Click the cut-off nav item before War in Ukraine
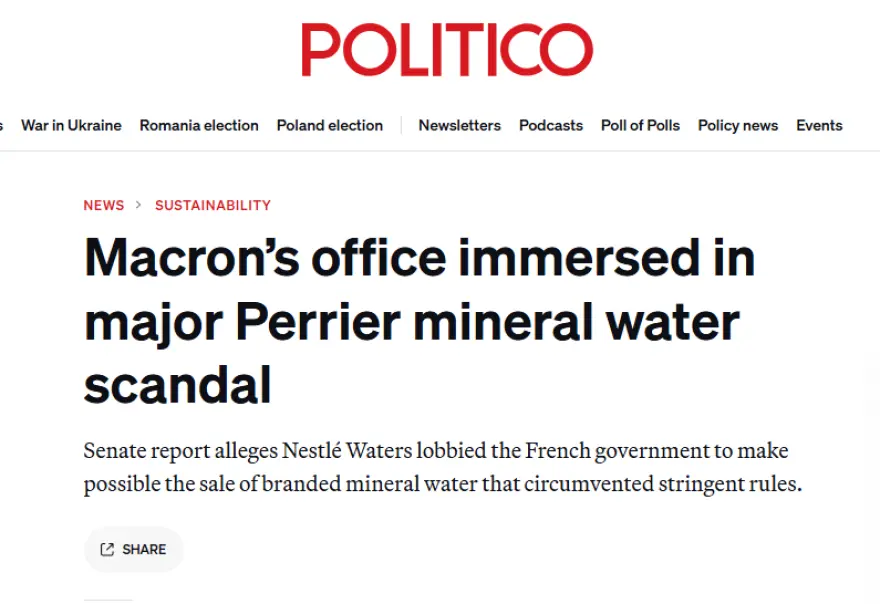This screenshot has width=880, height=604. [2, 125]
